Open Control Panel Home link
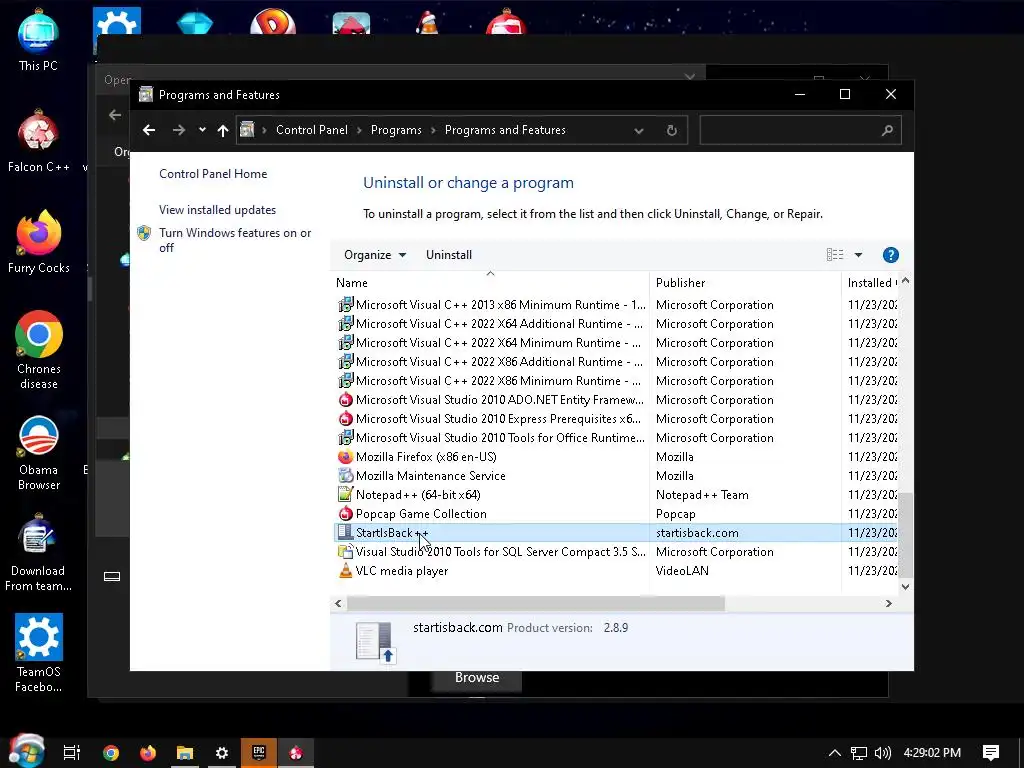This screenshot has width=1024, height=768. pyautogui.click(x=213, y=174)
